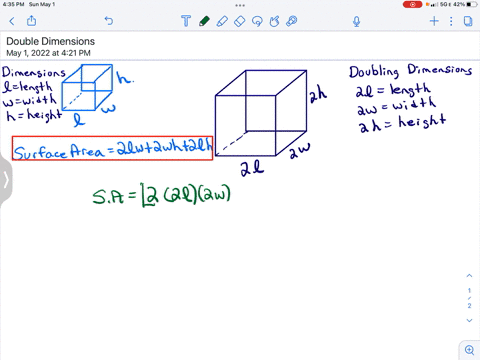Select the green Pen tool
This screenshot has height=360, width=480.
204,21
